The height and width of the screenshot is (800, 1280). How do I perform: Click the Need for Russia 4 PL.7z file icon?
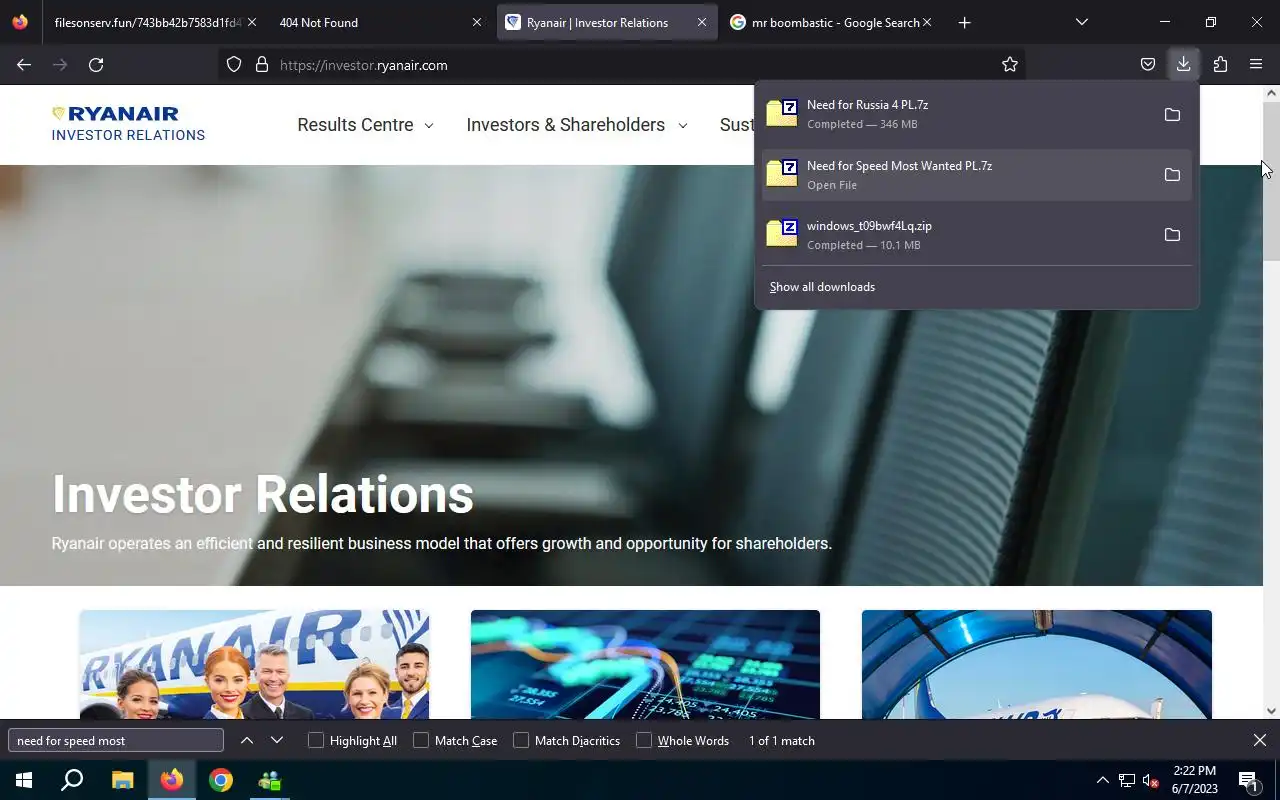pyautogui.click(x=782, y=114)
